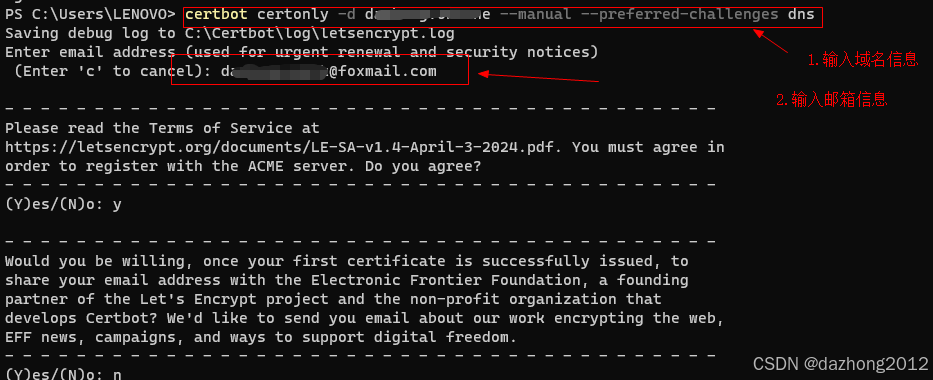Select the dns argument at command end
The image size is (933, 380).
(x=801, y=14)
